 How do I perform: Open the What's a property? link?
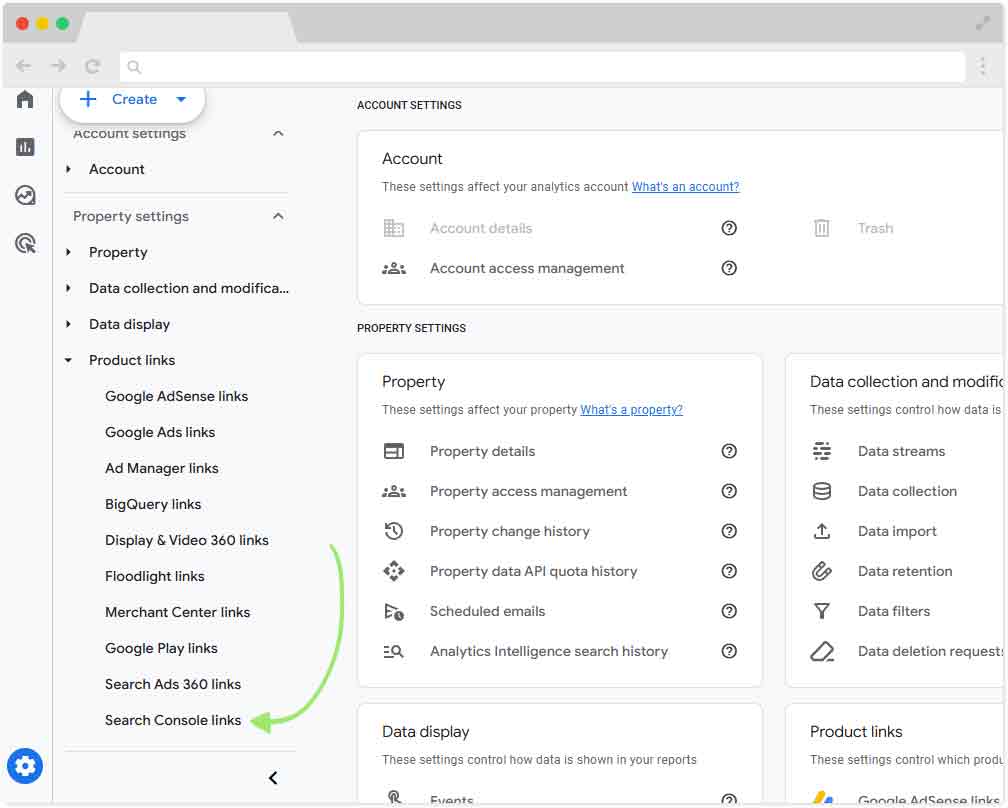(x=631, y=409)
